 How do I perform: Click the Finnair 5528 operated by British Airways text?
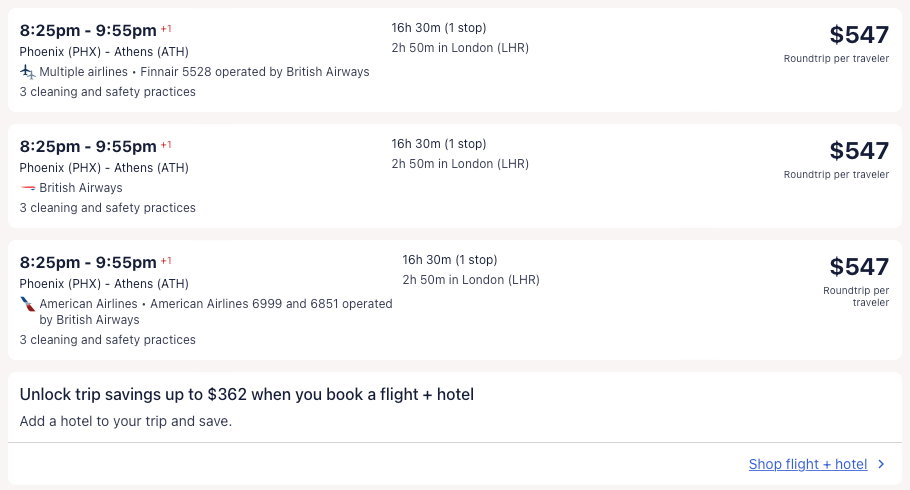255,72
